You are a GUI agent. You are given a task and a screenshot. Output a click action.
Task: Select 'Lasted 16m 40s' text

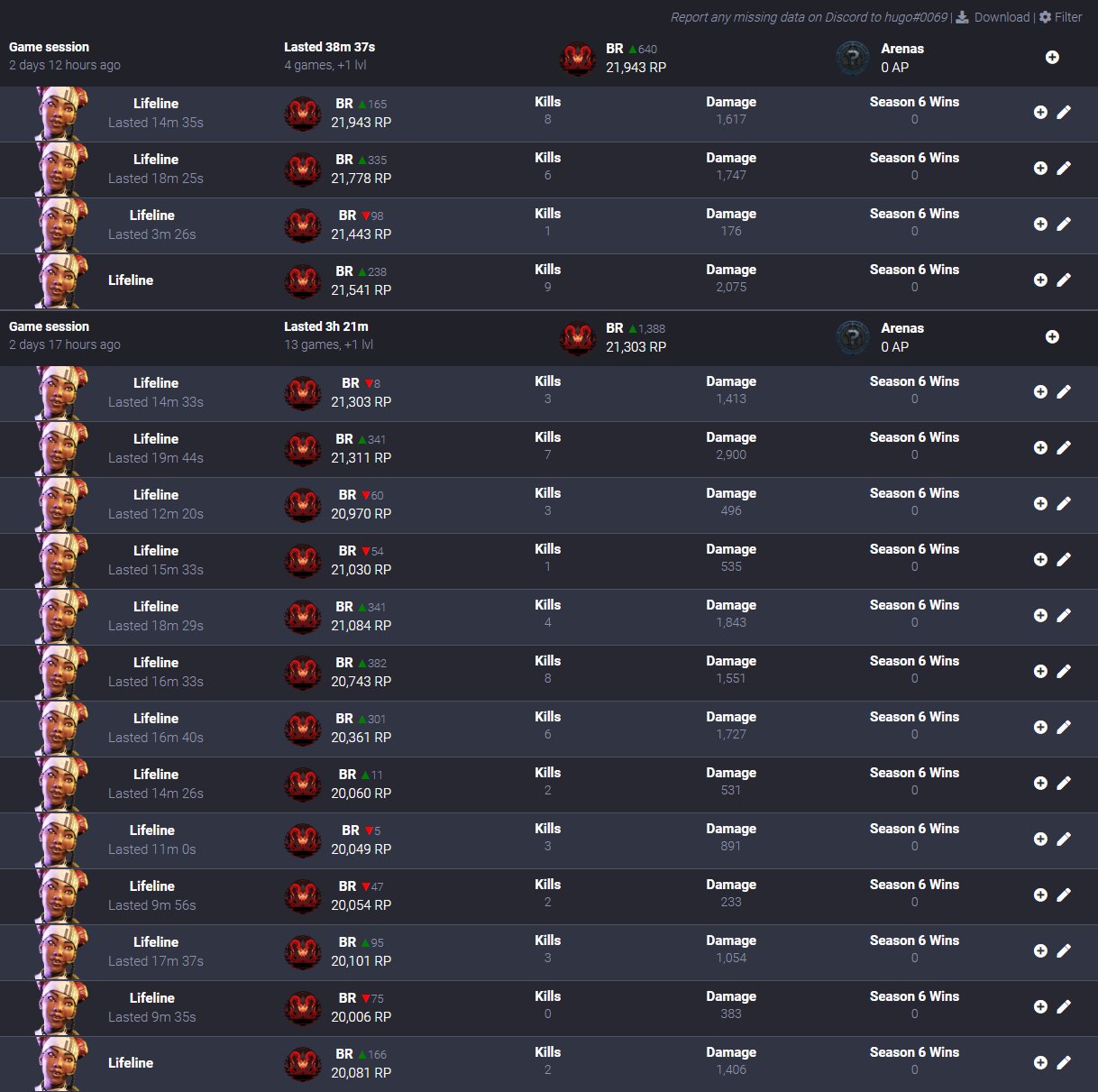[x=156, y=738]
